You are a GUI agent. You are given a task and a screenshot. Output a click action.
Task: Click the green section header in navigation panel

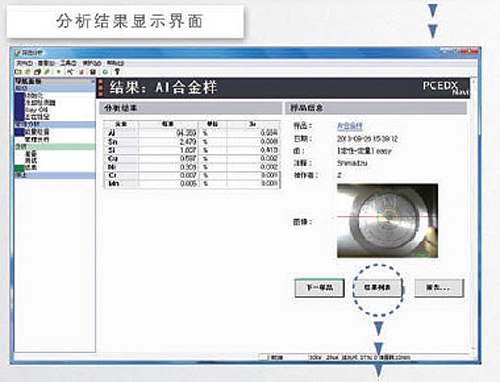point(55,147)
